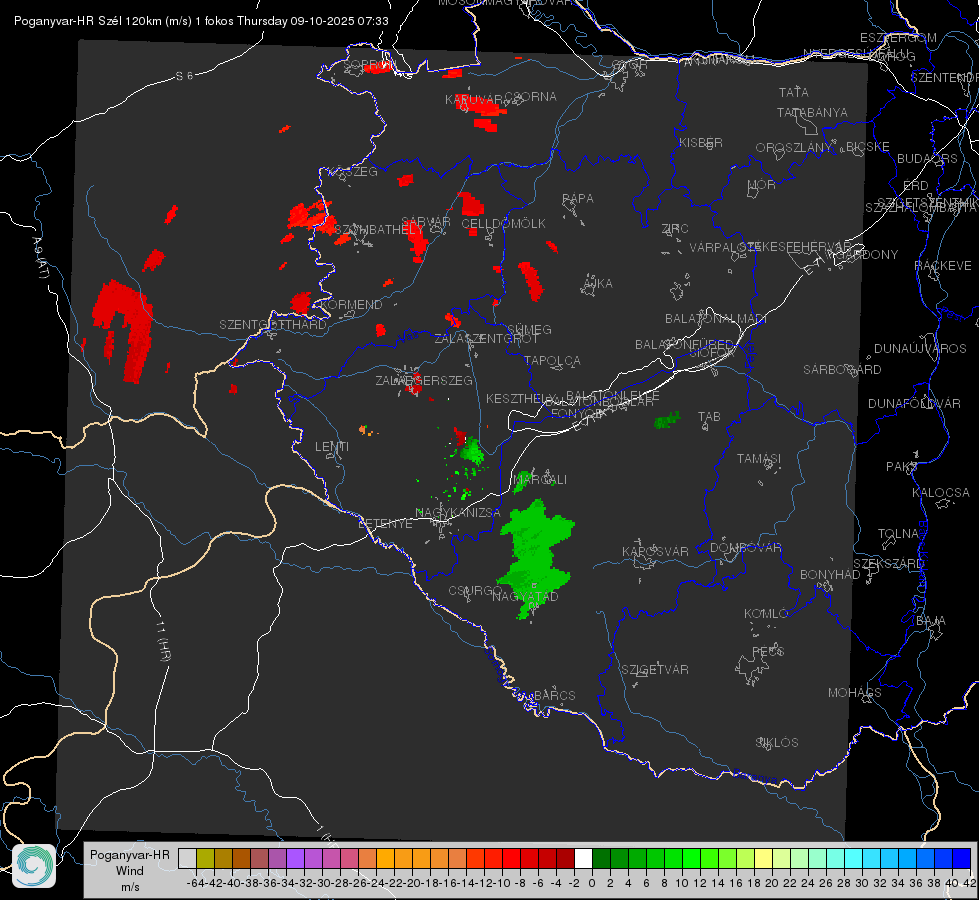Pick the pale yellow legend swatch

point(763,858)
